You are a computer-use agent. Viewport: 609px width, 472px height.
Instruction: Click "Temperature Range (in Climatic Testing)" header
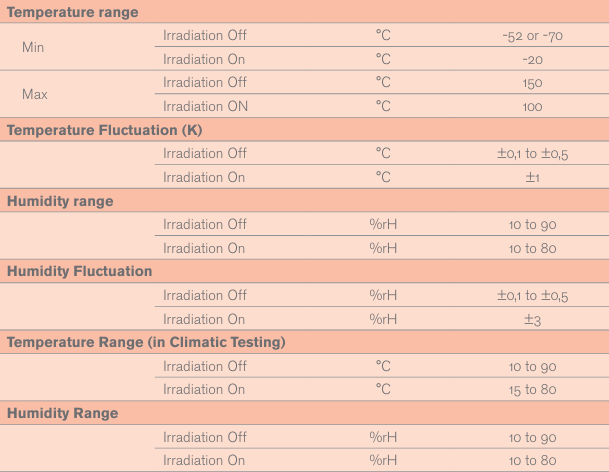pyautogui.click(x=146, y=342)
